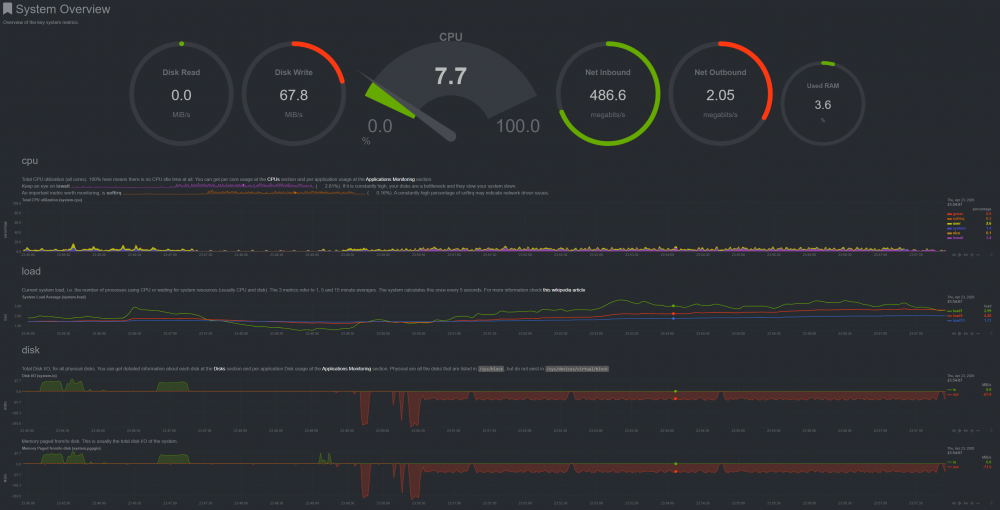Zoom in the System Load Average chart

(x=972, y=333)
